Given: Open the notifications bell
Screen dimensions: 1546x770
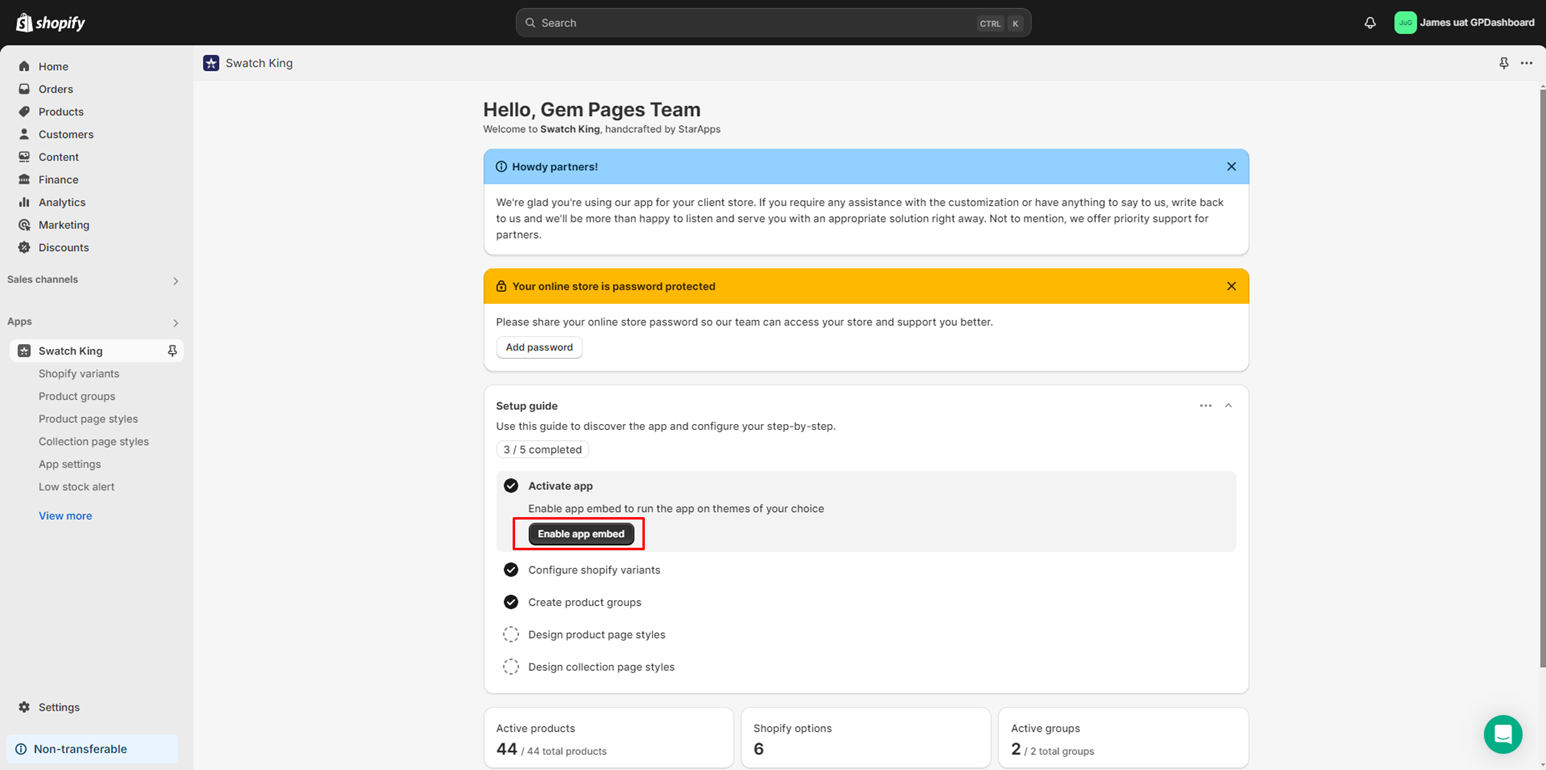Looking at the screenshot, I should point(1369,22).
